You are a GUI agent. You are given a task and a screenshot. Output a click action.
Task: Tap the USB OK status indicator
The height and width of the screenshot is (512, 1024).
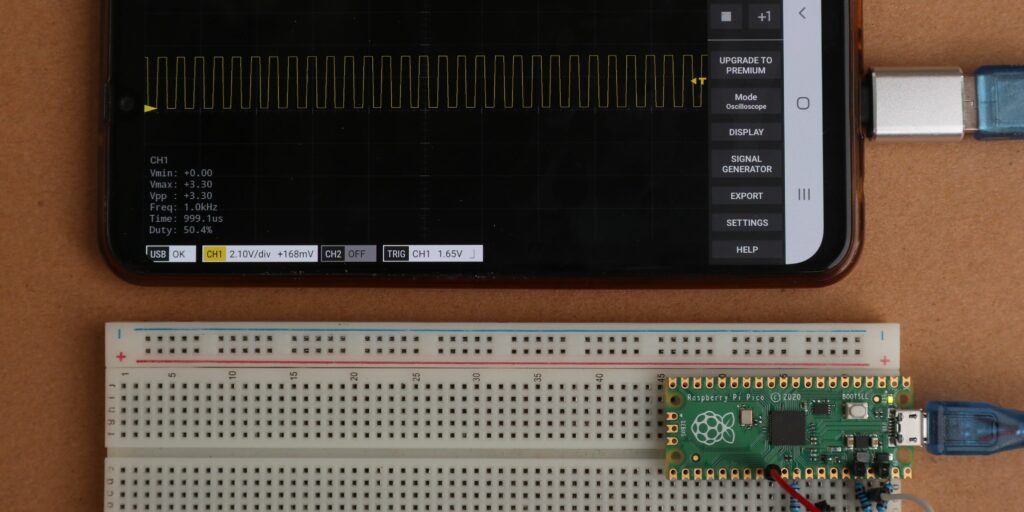tap(171, 254)
